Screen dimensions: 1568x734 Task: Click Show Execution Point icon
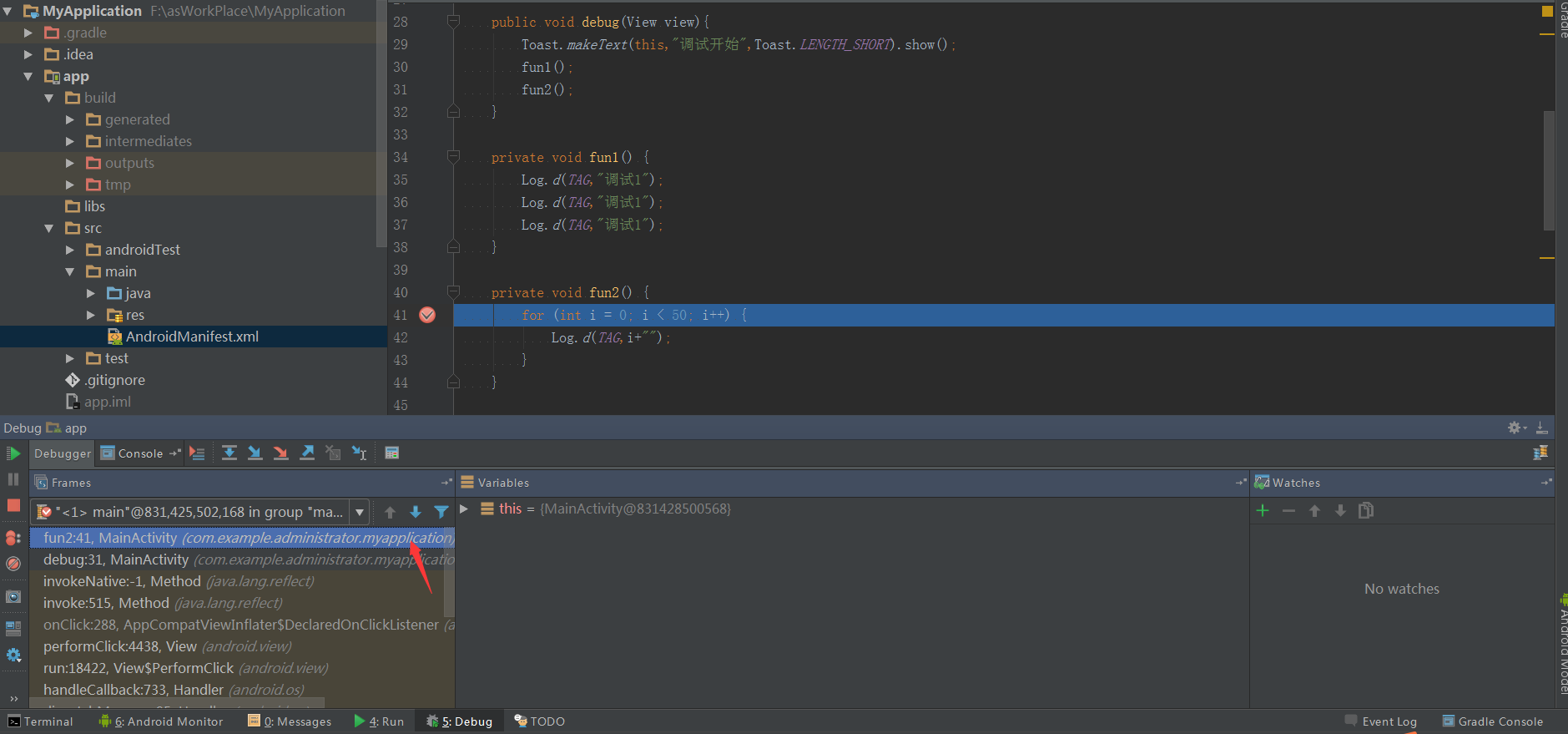pos(197,453)
